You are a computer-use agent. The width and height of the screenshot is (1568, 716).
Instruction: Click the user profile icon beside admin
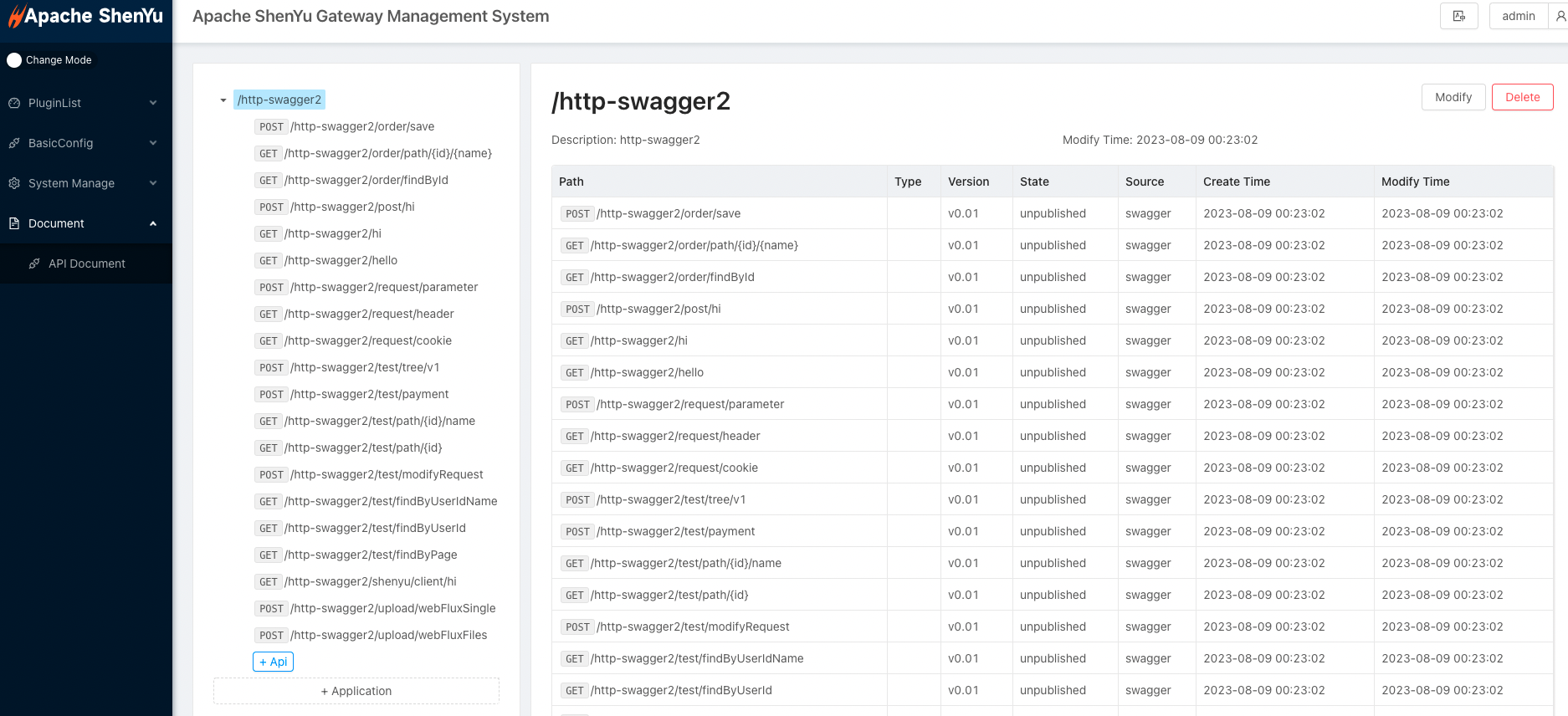pos(1560,16)
